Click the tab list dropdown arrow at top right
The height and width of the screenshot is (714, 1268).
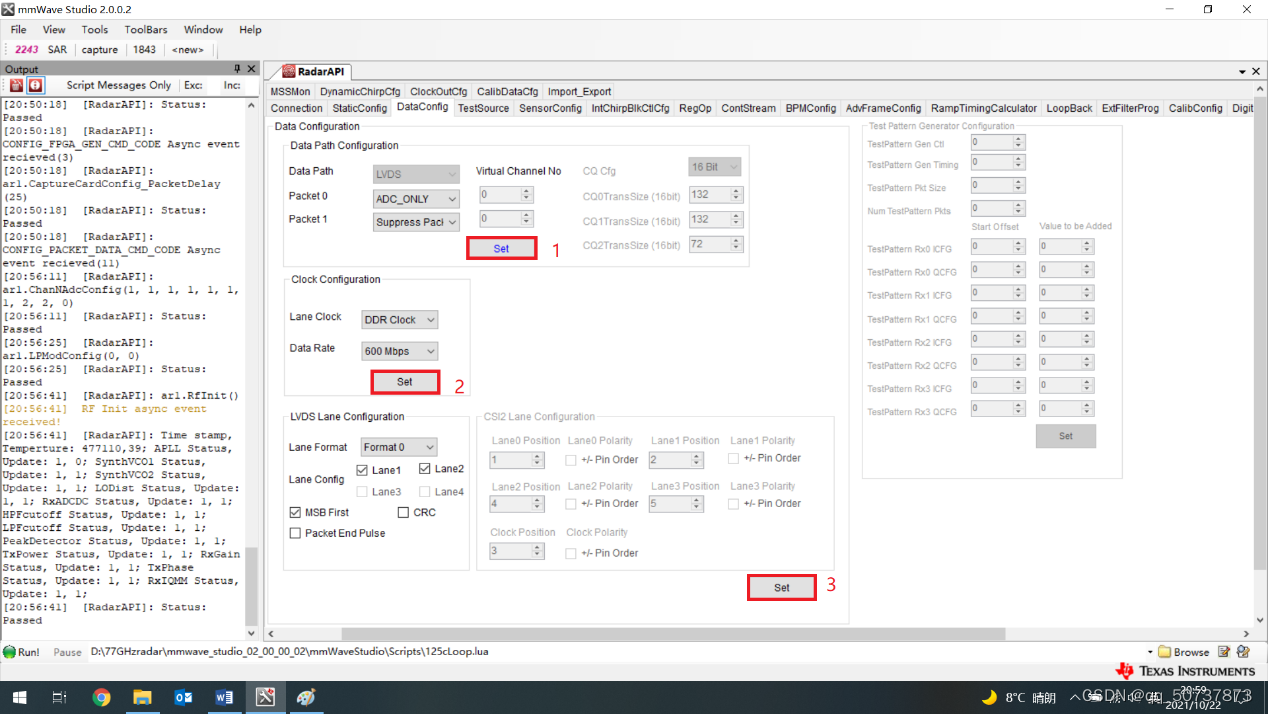pyautogui.click(x=1243, y=72)
